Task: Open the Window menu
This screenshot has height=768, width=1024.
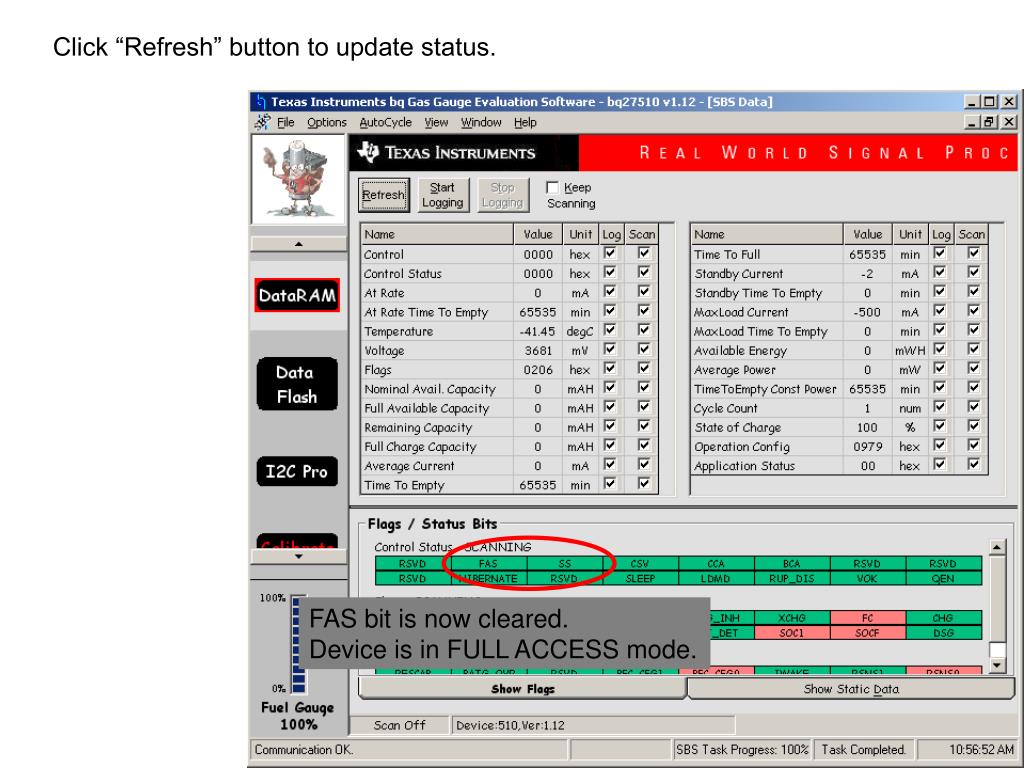Action: [481, 122]
